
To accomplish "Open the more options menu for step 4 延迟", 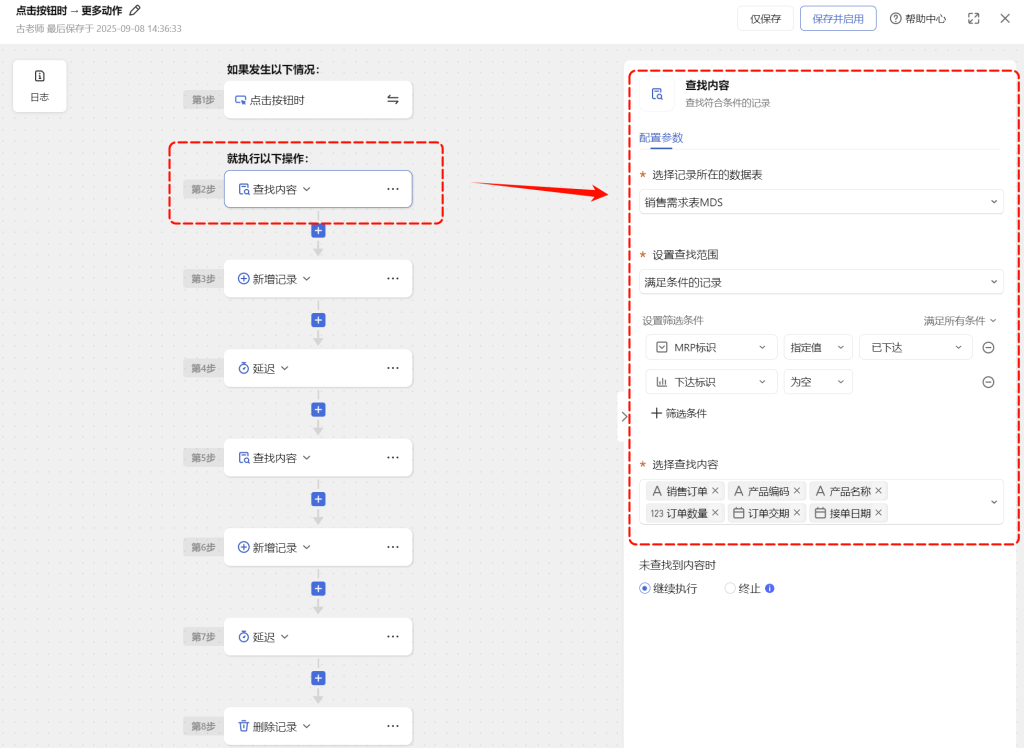I will click(392, 368).
